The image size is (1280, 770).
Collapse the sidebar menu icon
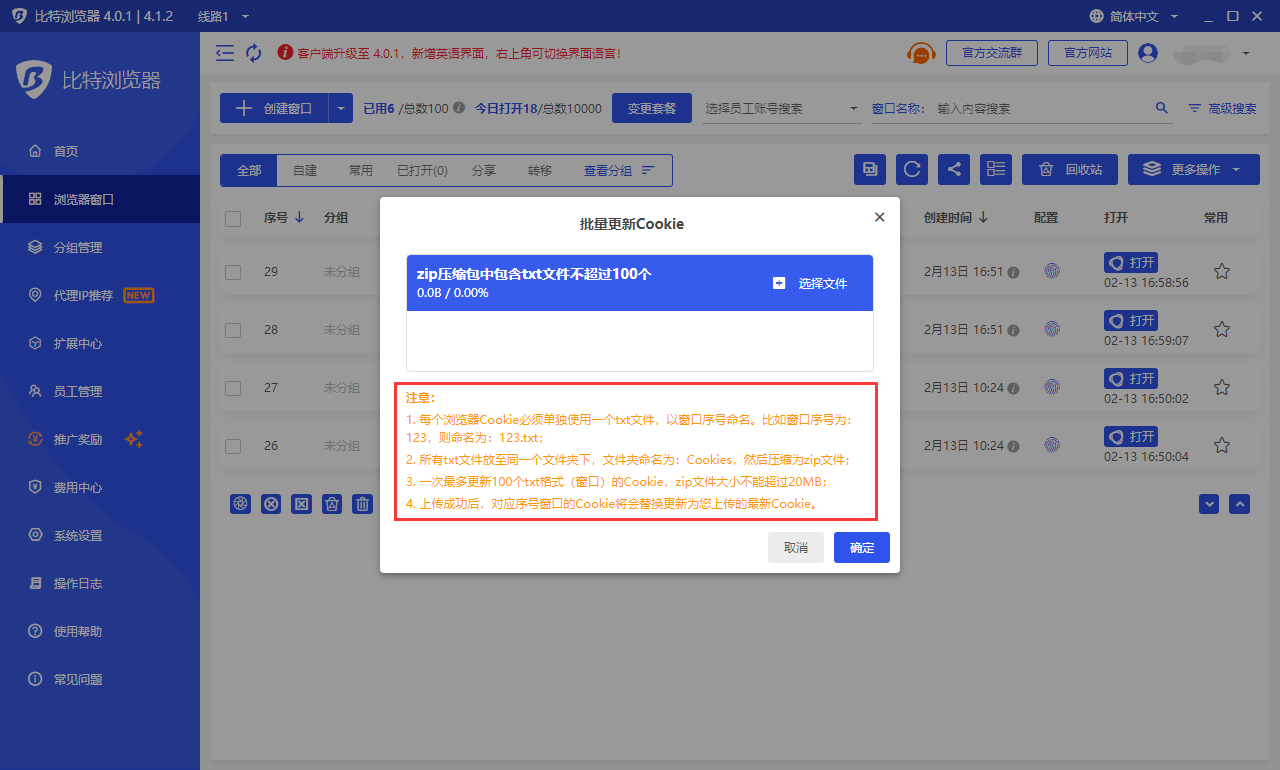(x=225, y=53)
